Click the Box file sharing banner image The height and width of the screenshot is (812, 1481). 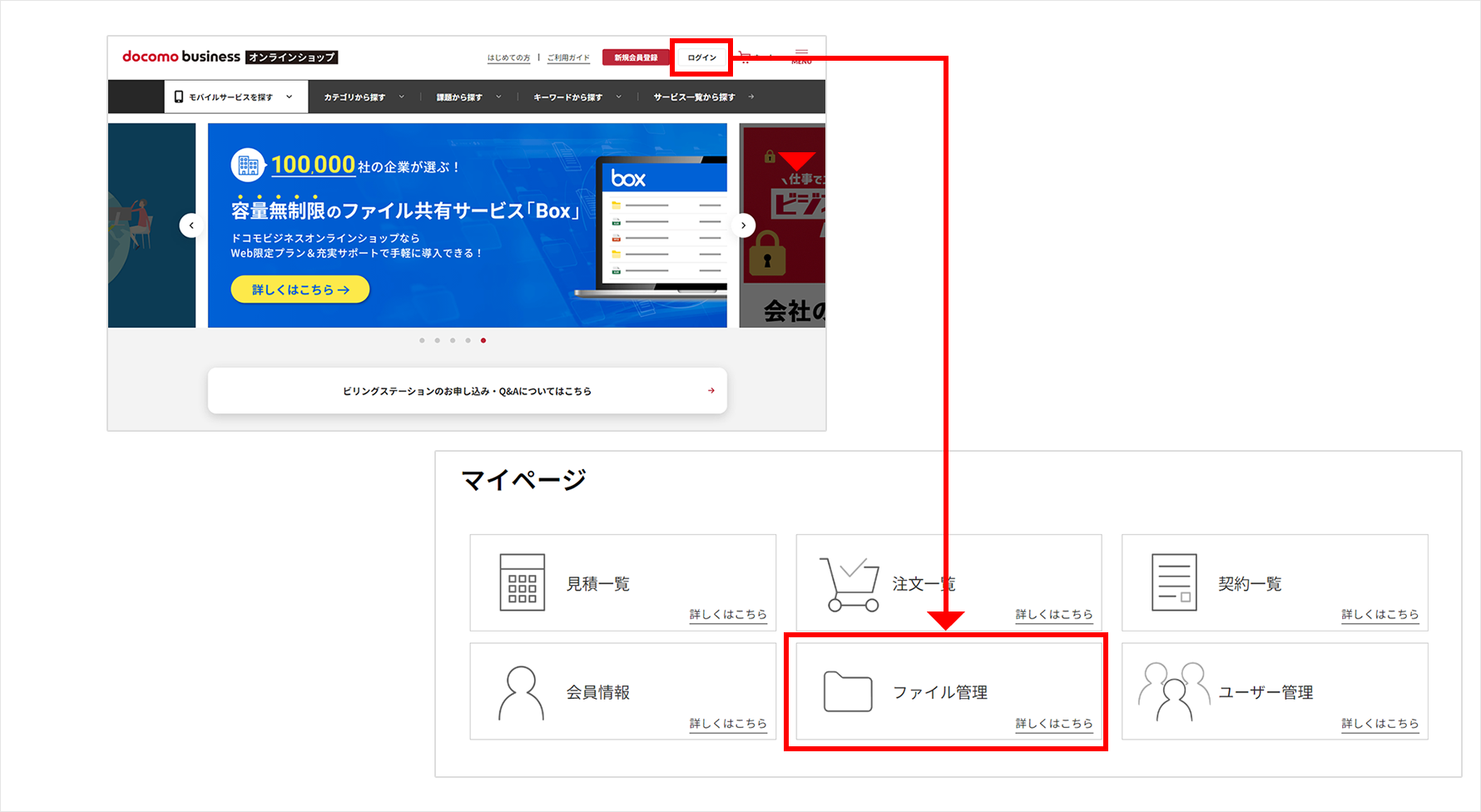(x=467, y=225)
